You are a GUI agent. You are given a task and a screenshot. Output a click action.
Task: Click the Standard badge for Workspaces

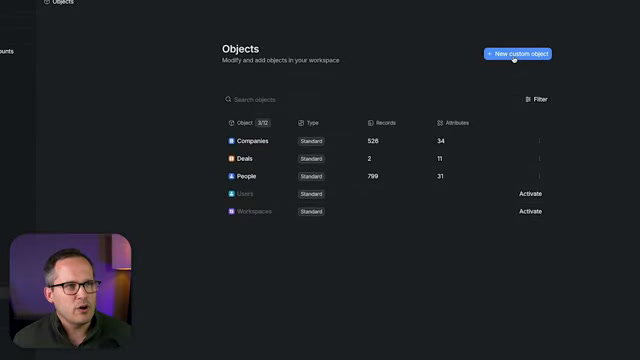point(311,211)
